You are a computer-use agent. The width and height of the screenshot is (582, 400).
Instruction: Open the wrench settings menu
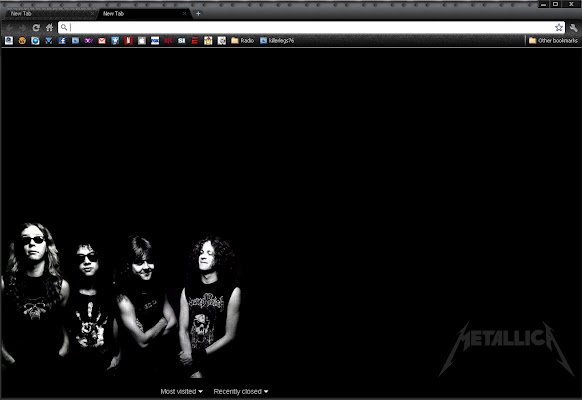pos(574,28)
